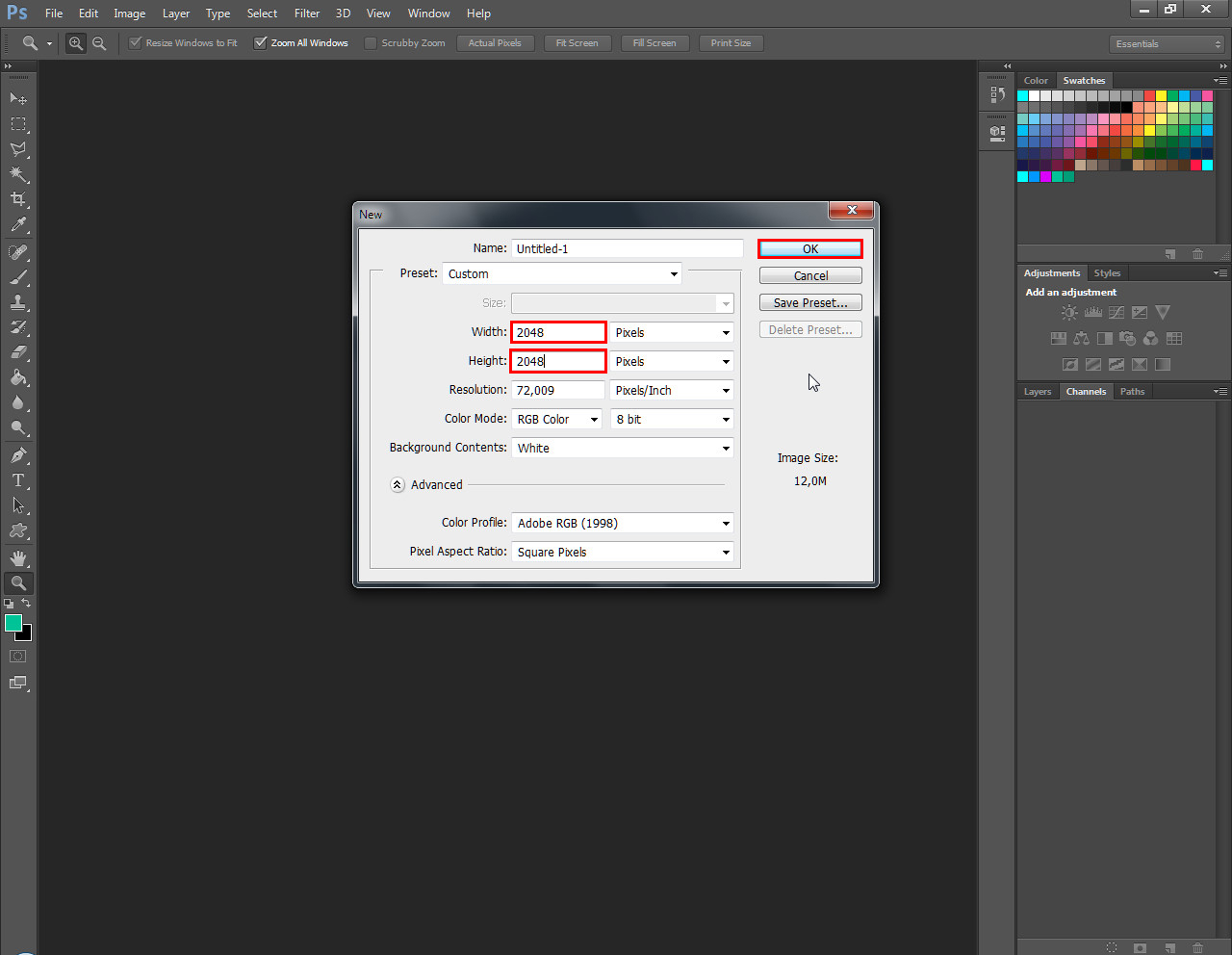Switch to the Layers tab

click(x=1038, y=392)
